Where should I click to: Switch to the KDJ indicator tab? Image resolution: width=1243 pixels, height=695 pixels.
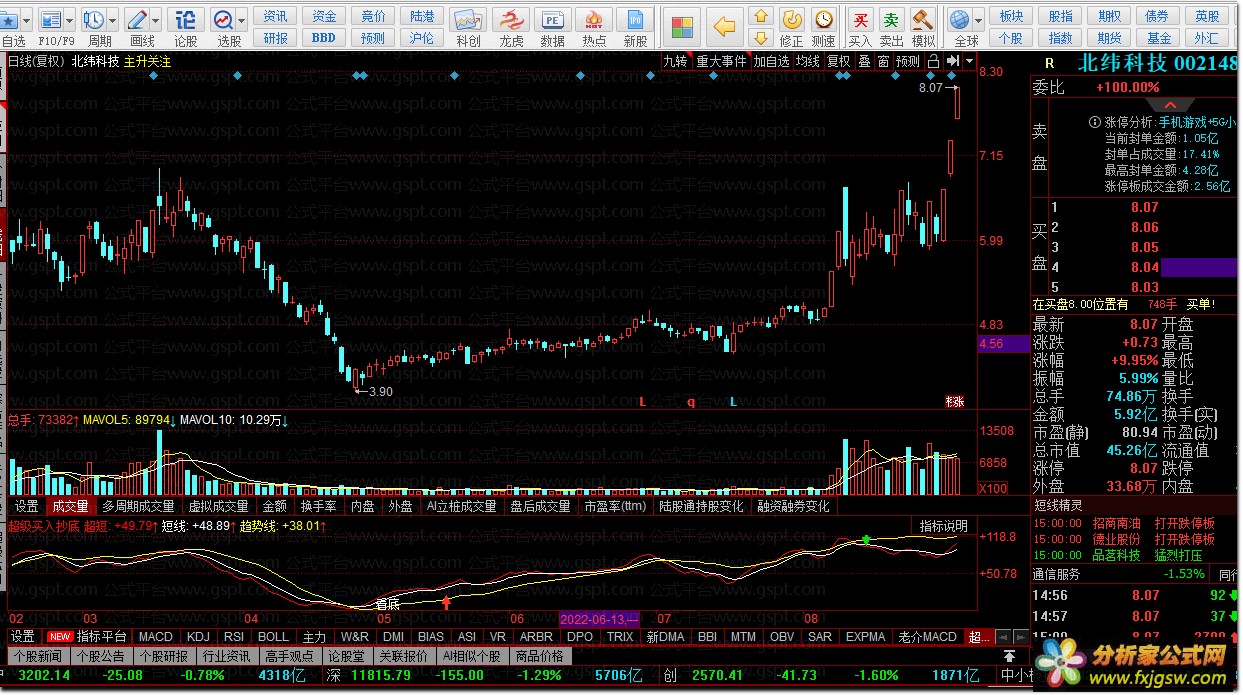click(x=198, y=636)
